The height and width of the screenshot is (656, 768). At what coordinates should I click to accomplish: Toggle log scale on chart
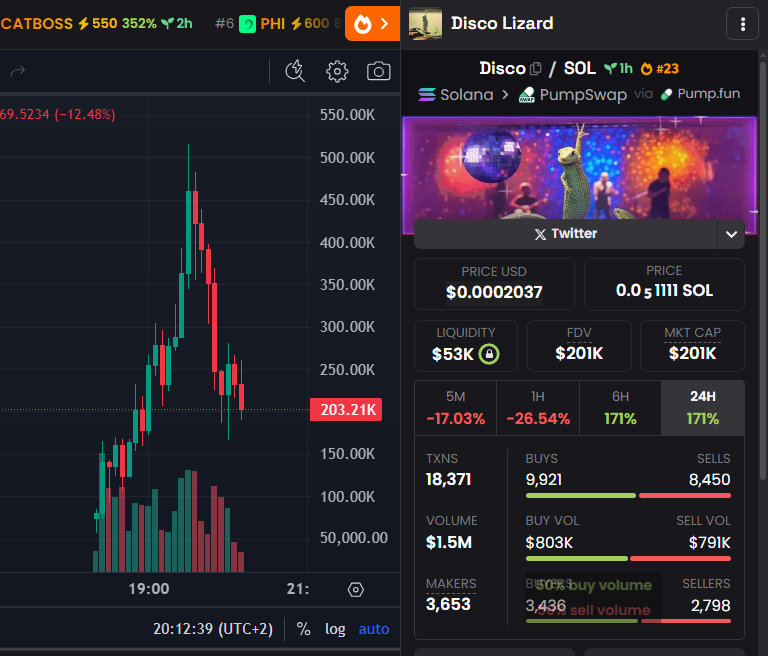335,629
